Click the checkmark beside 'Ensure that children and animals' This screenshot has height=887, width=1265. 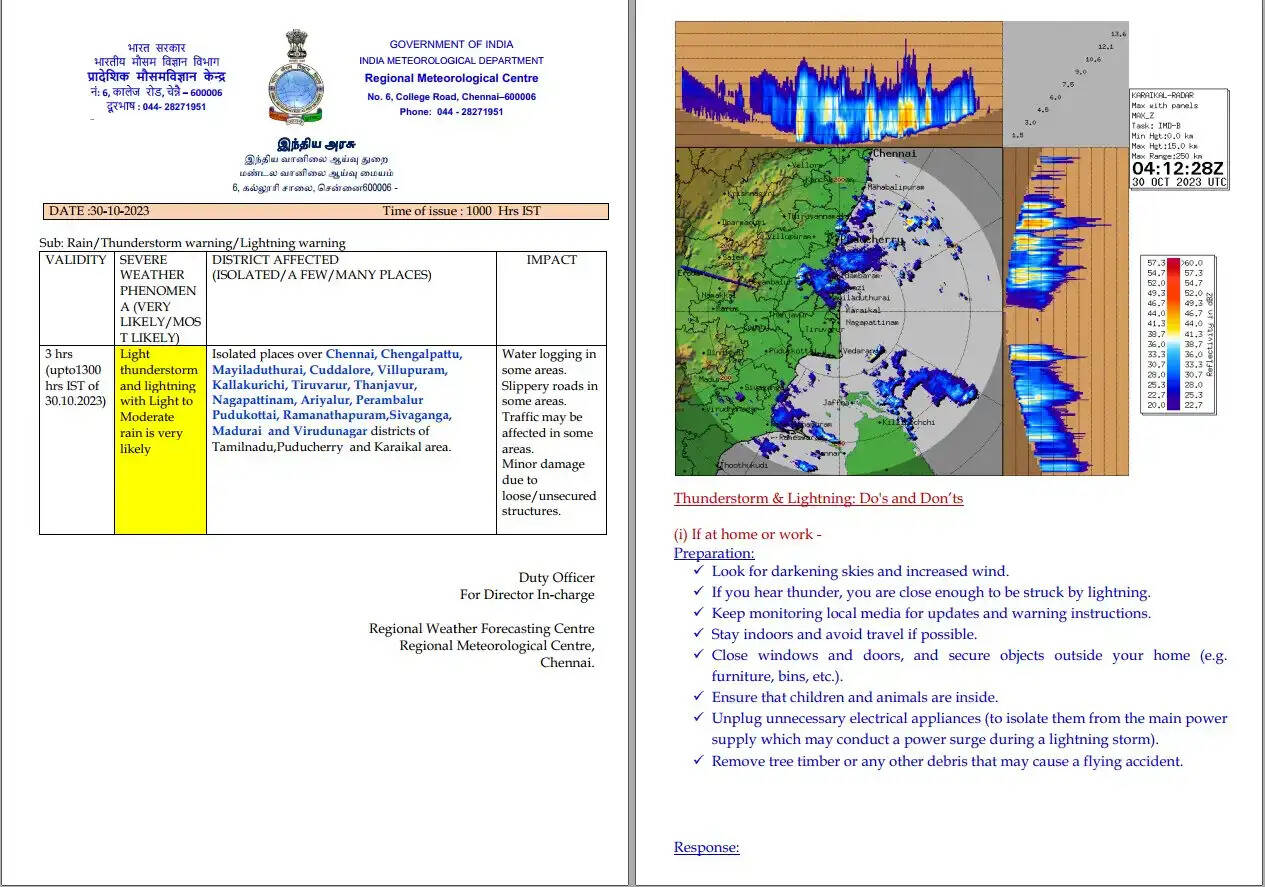698,697
